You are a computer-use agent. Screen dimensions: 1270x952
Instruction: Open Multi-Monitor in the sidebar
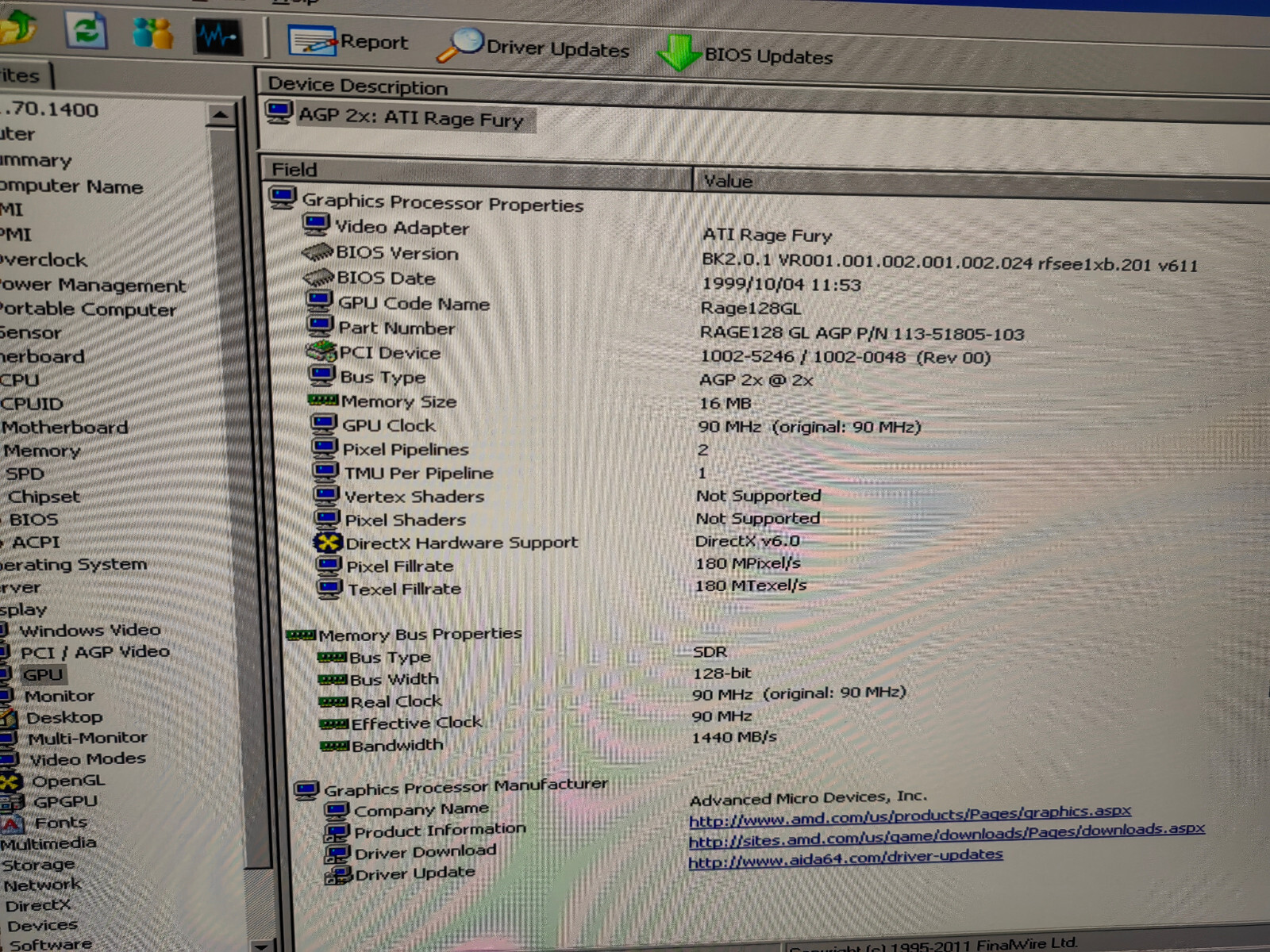pyautogui.click(x=87, y=738)
